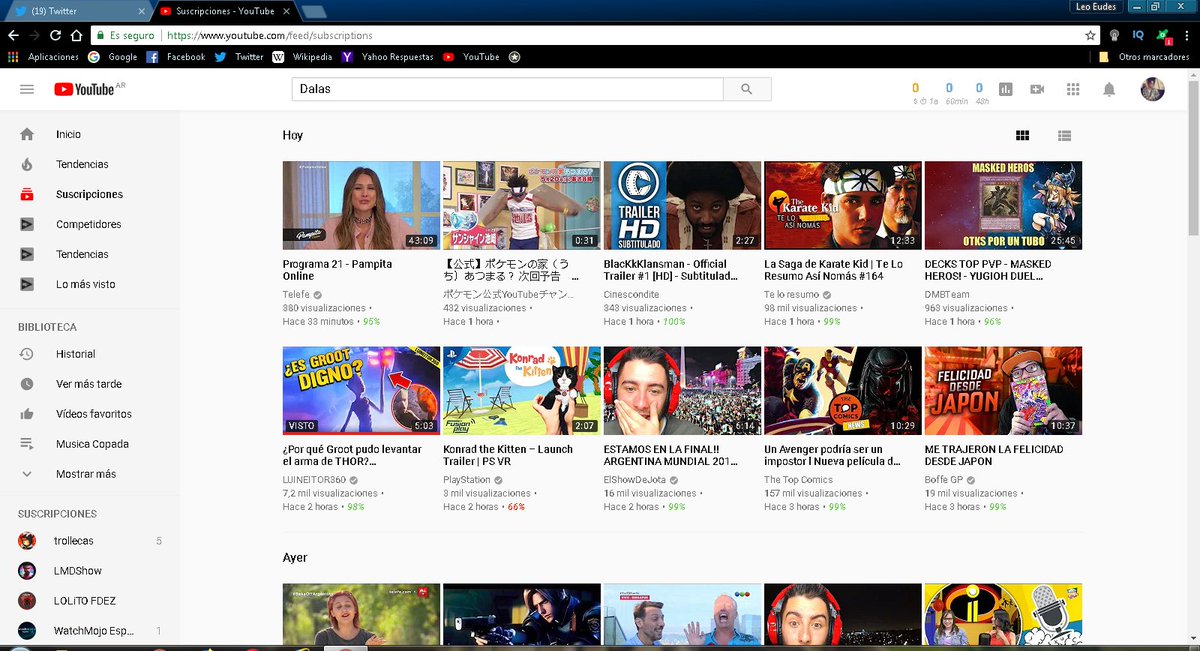This screenshot has width=1200, height=651.
Task: Open Telefe channel link
Action: [x=296, y=295]
